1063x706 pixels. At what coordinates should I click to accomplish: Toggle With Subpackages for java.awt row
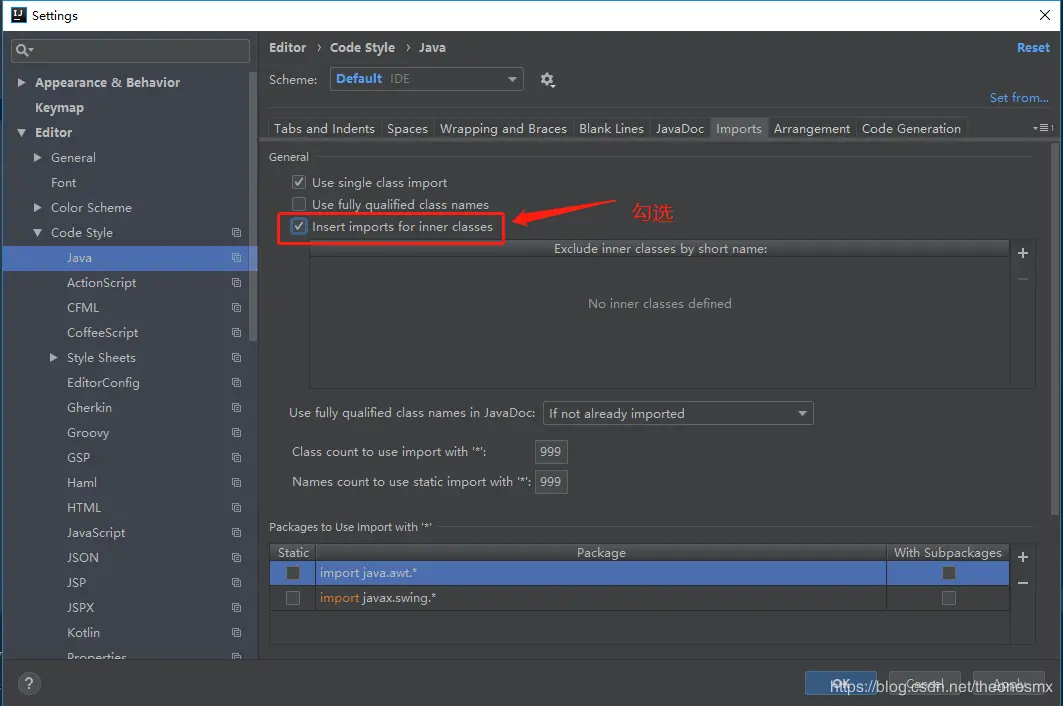pyautogui.click(x=948, y=573)
